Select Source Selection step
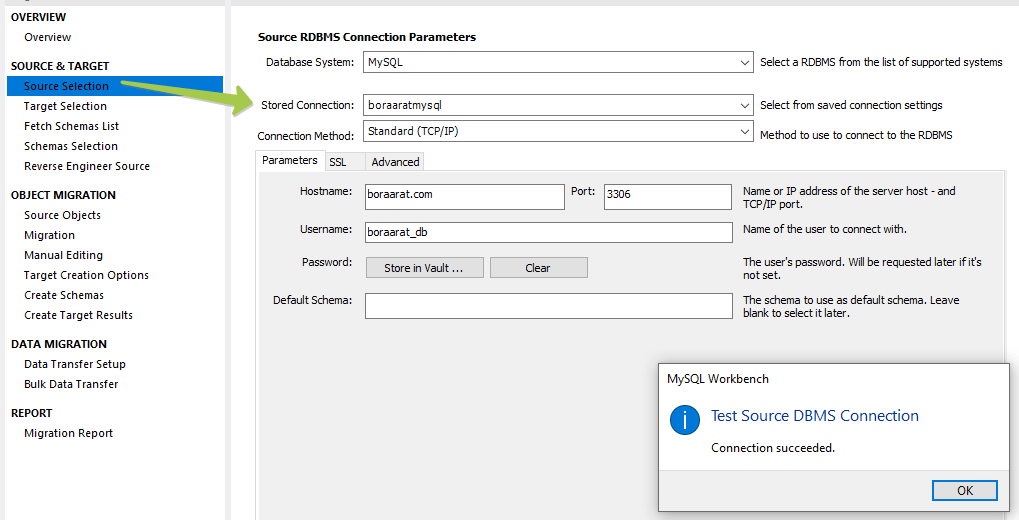1019x520 pixels. (115, 86)
